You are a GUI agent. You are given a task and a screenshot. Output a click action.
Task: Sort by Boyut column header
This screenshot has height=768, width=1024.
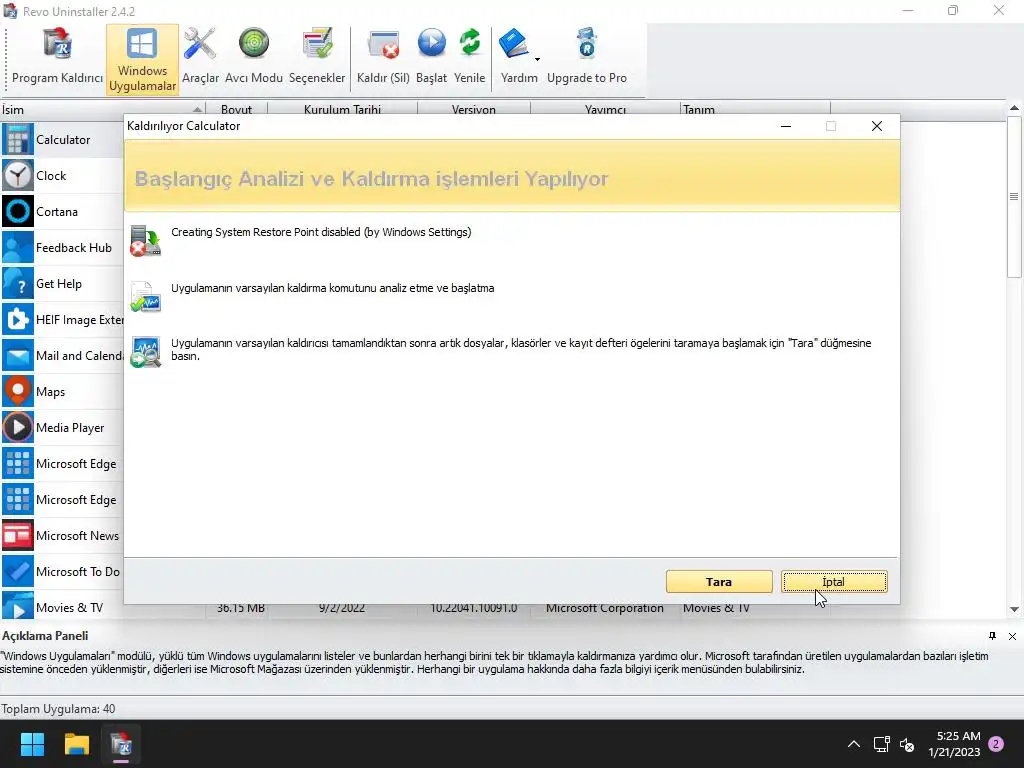tap(236, 109)
